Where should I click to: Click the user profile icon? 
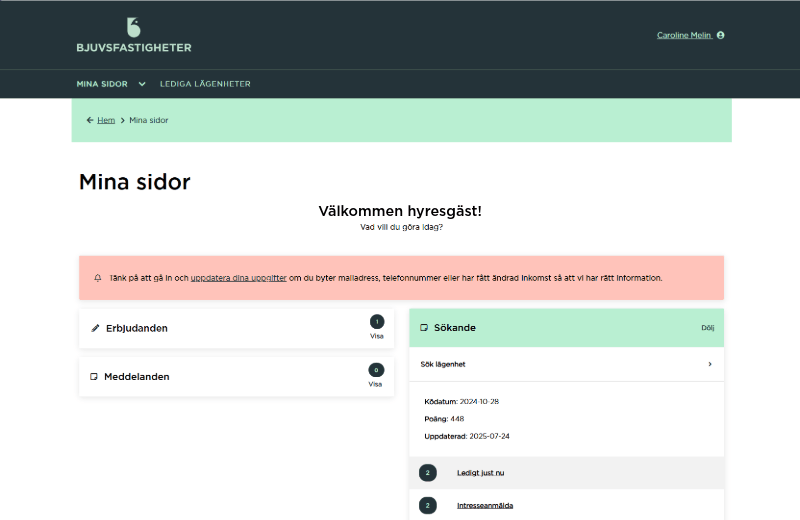tap(720, 35)
